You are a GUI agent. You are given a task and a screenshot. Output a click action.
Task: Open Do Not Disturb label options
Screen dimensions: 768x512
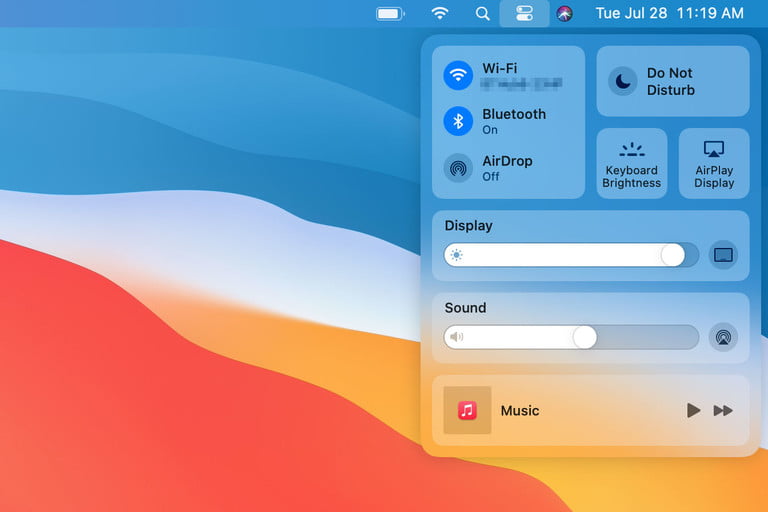pos(671,81)
